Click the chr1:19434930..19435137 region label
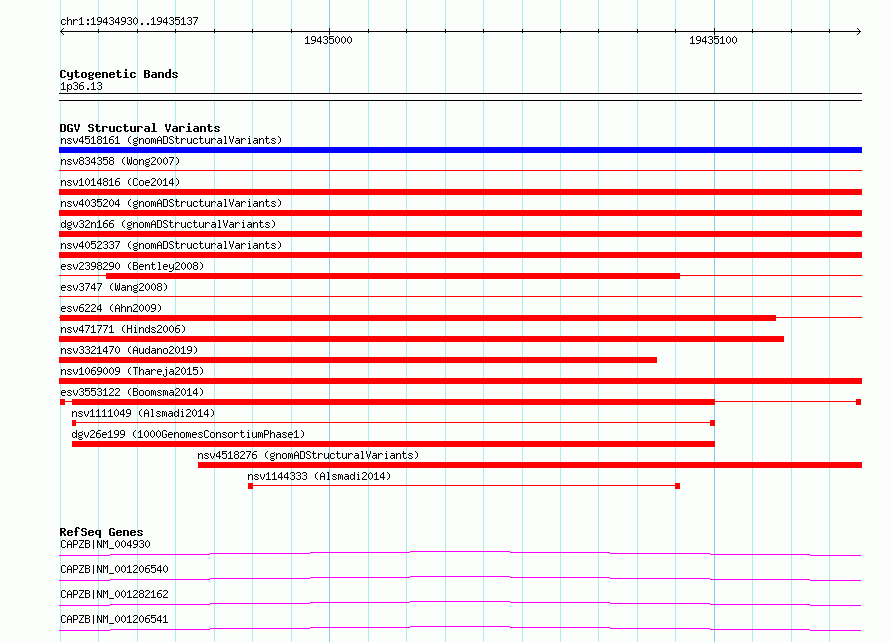 (129, 21)
